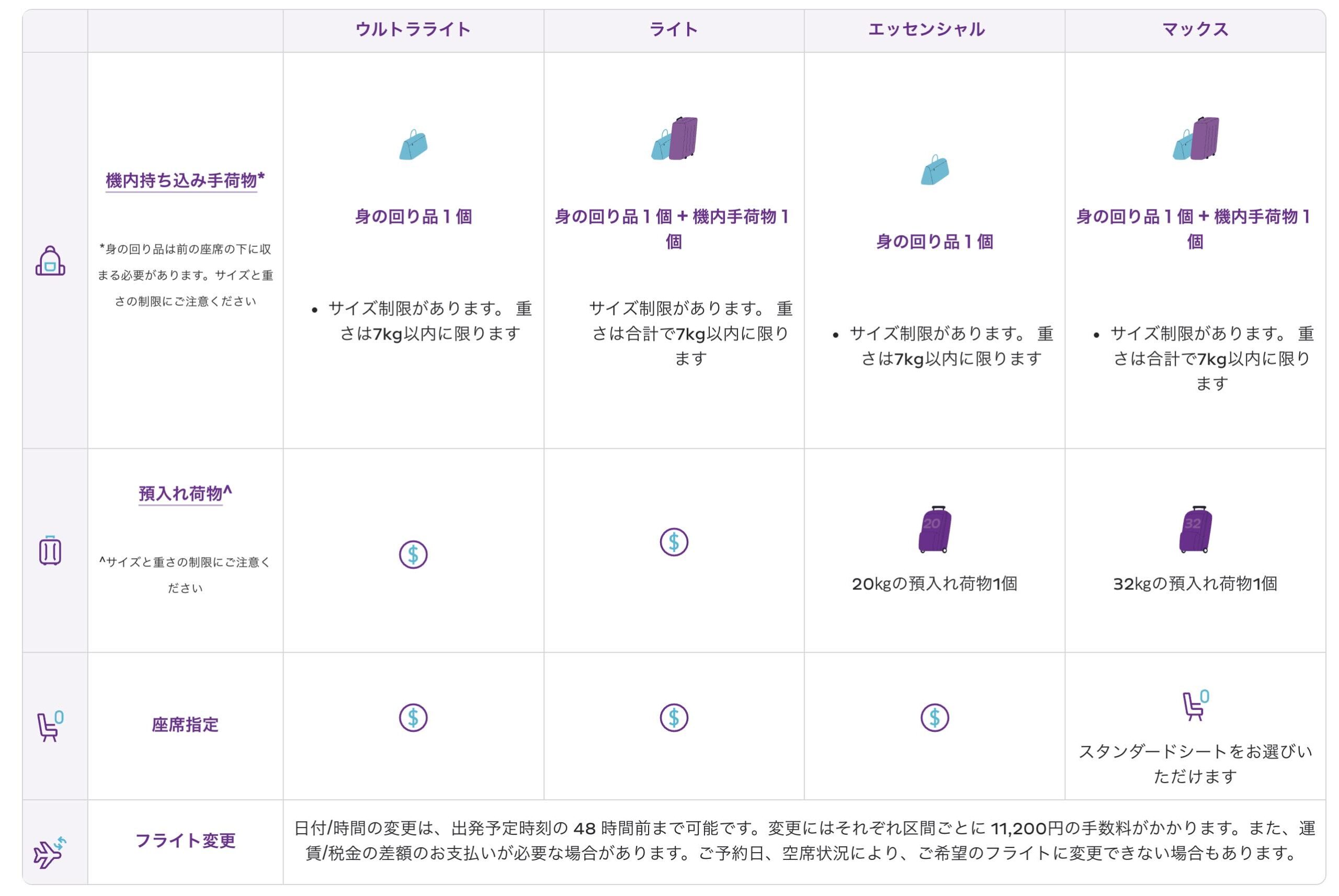
Task: Click the blue handbag in the Ultralight column
Action: tap(413, 145)
